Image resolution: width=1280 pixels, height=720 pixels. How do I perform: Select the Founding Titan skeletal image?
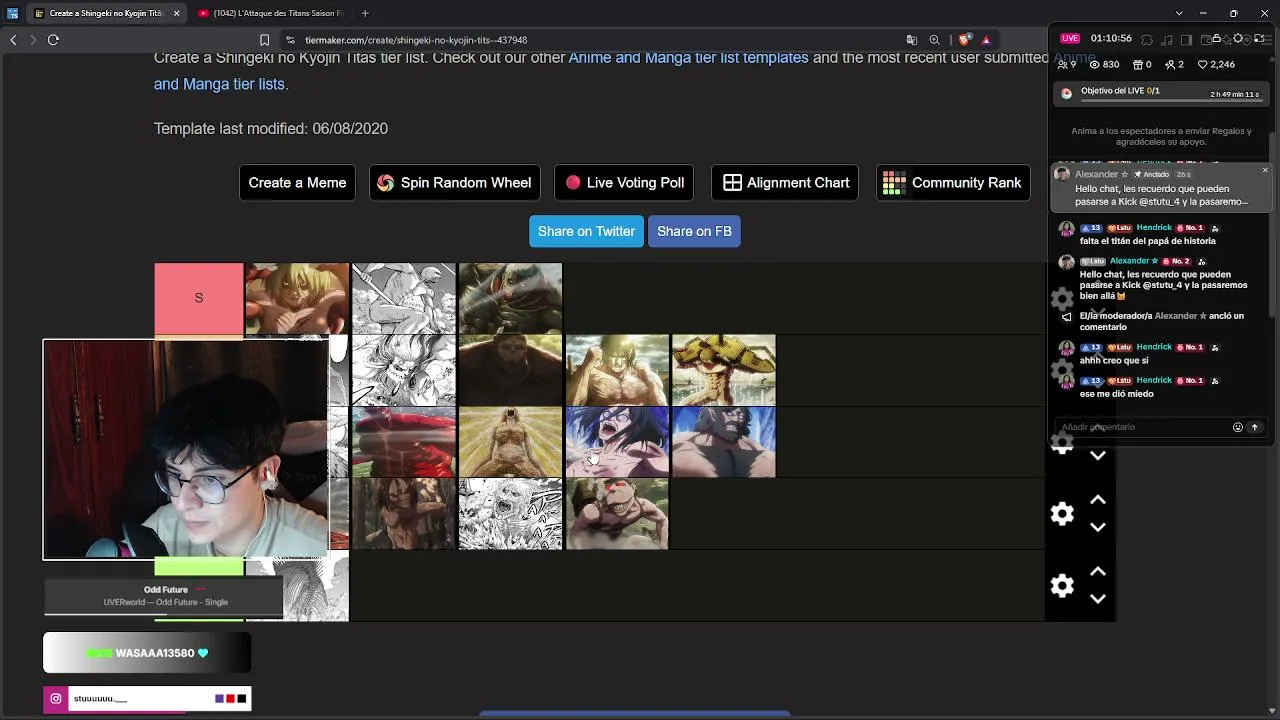[510, 442]
